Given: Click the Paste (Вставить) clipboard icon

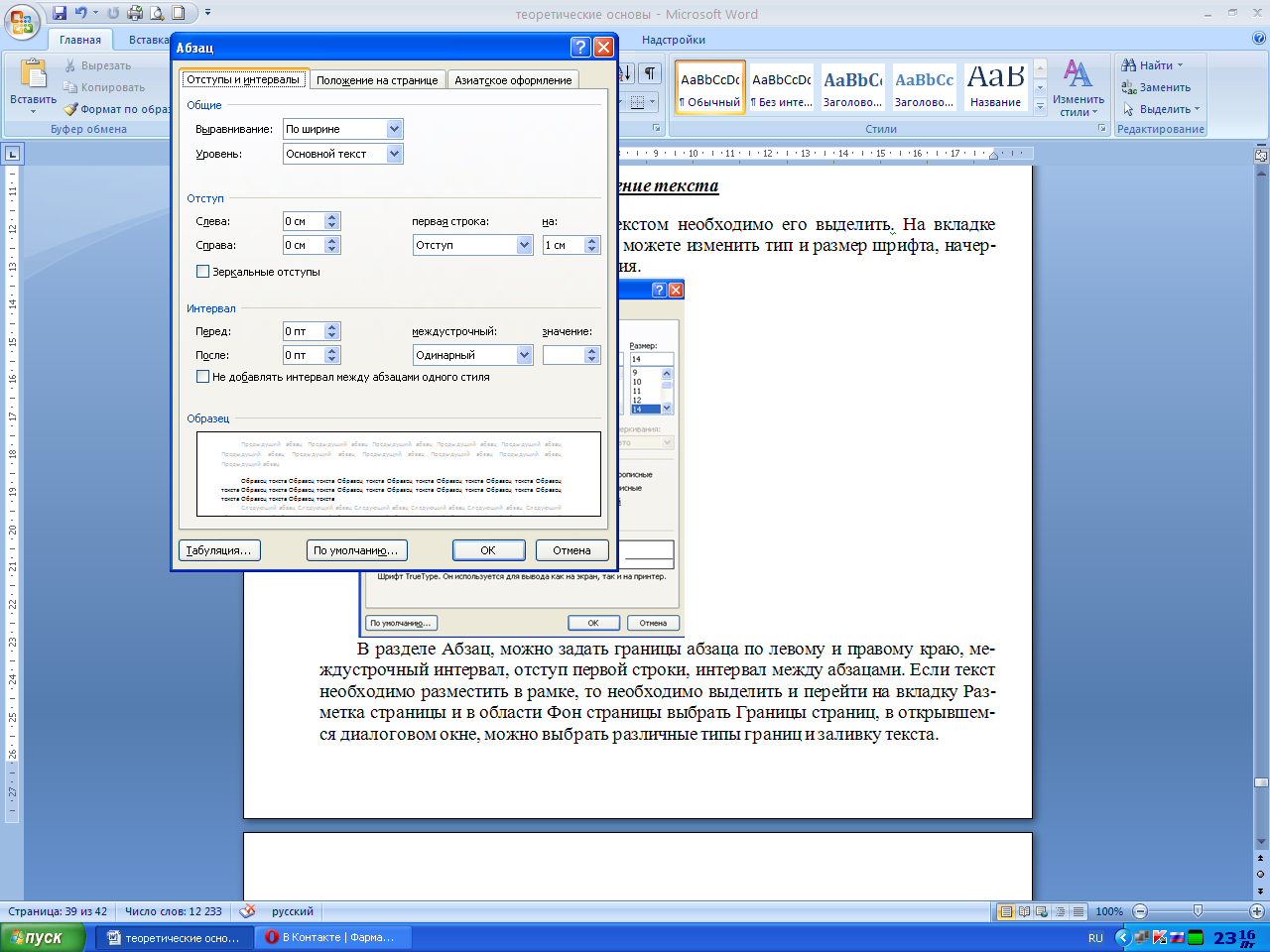Looking at the screenshot, I should [x=33, y=75].
